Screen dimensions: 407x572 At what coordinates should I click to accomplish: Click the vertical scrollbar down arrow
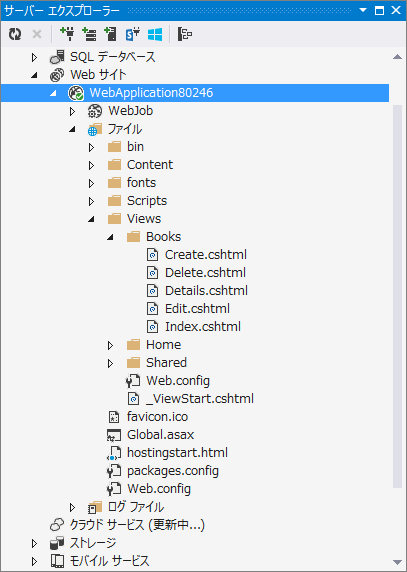click(398, 562)
